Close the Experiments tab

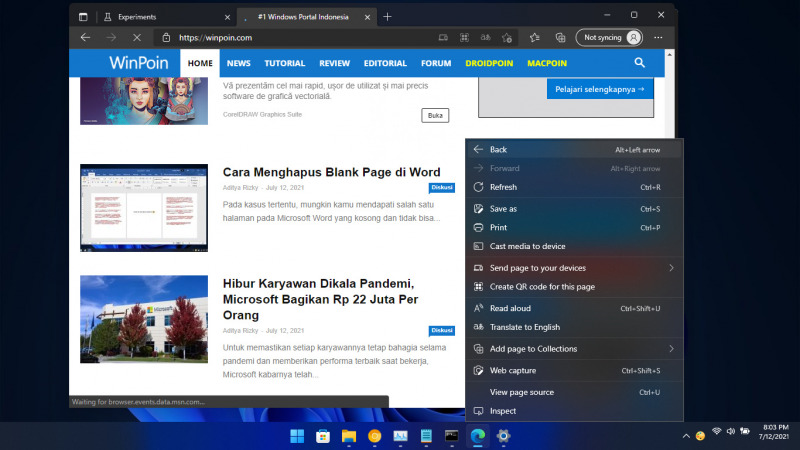pyautogui.click(x=228, y=17)
